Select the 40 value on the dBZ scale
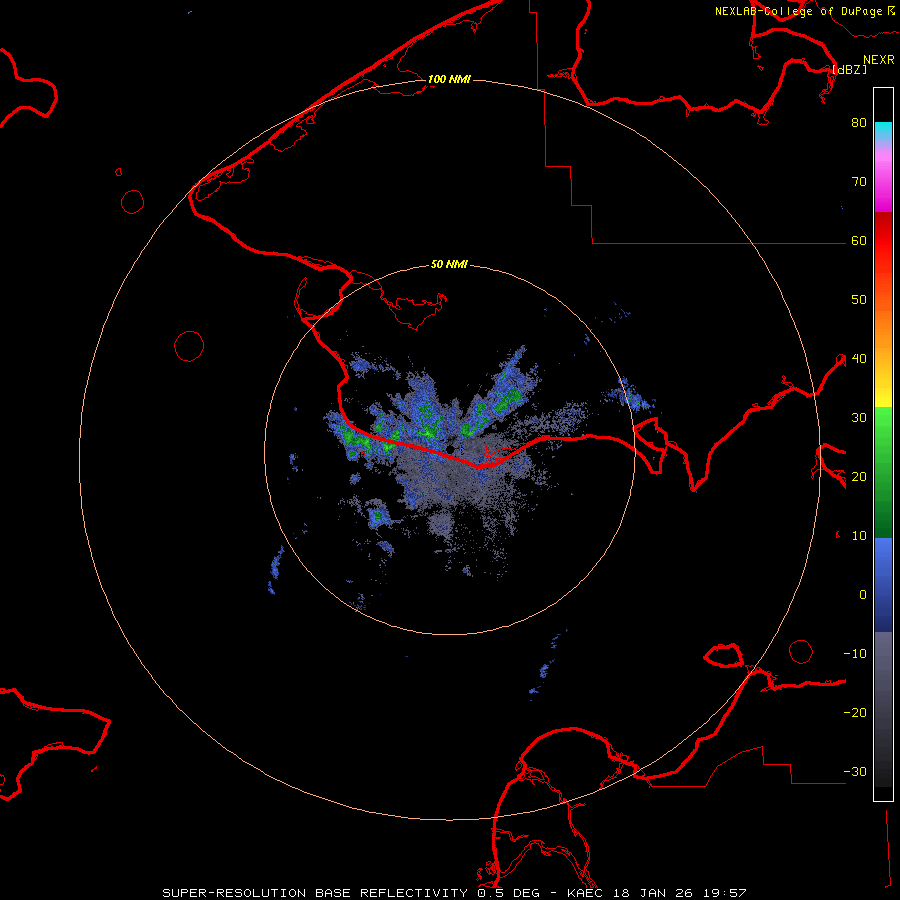The height and width of the screenshot is (900, 900). tap(859, 358)
